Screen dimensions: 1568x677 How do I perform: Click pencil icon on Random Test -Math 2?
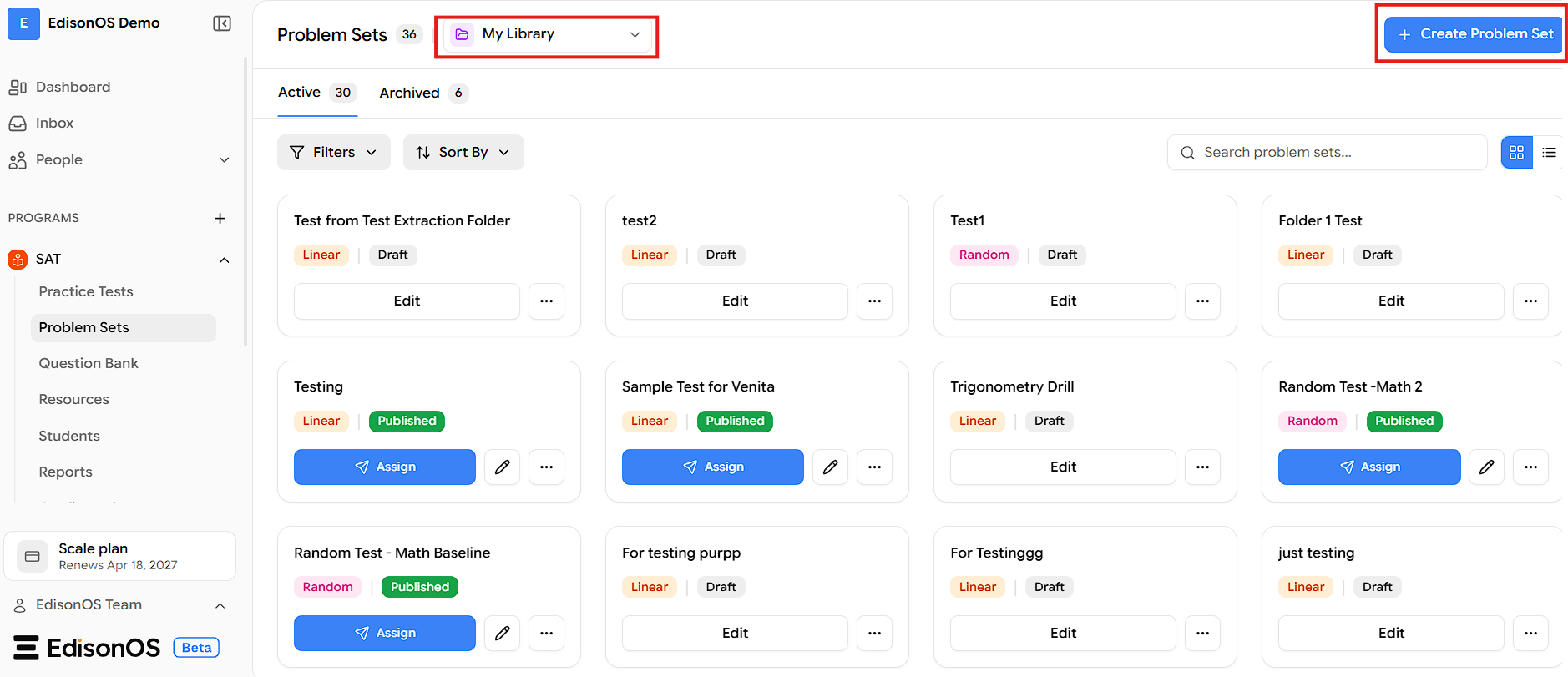tap(1486, 467)
